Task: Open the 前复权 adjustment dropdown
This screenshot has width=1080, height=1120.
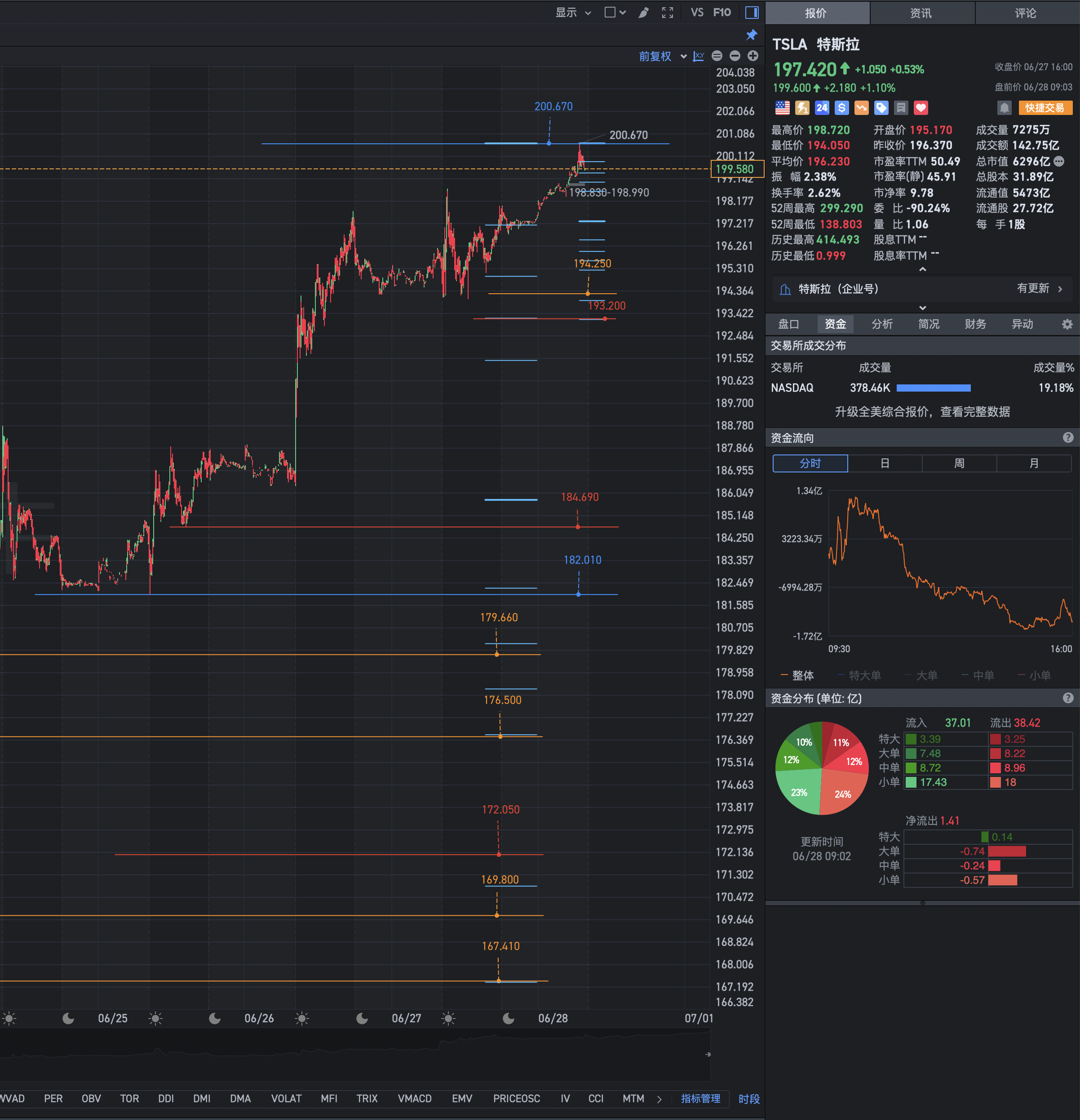Action: pos(662,56)
